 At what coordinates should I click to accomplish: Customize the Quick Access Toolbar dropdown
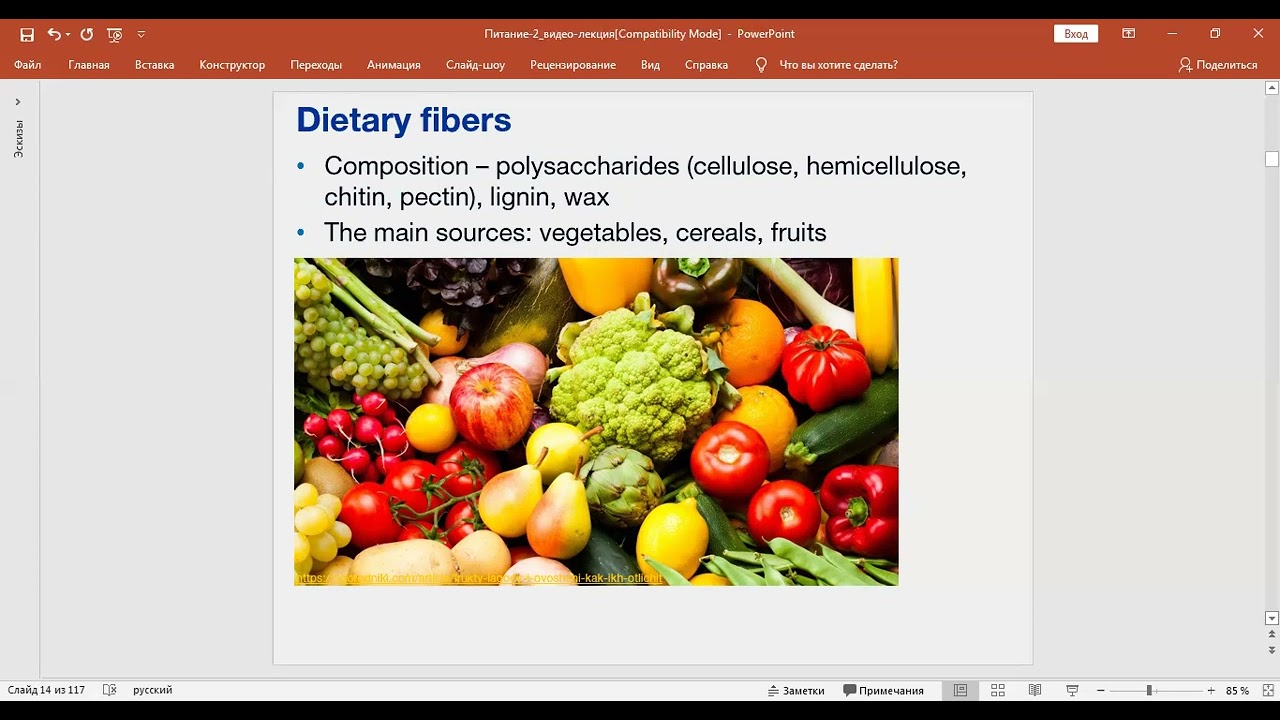141,34
